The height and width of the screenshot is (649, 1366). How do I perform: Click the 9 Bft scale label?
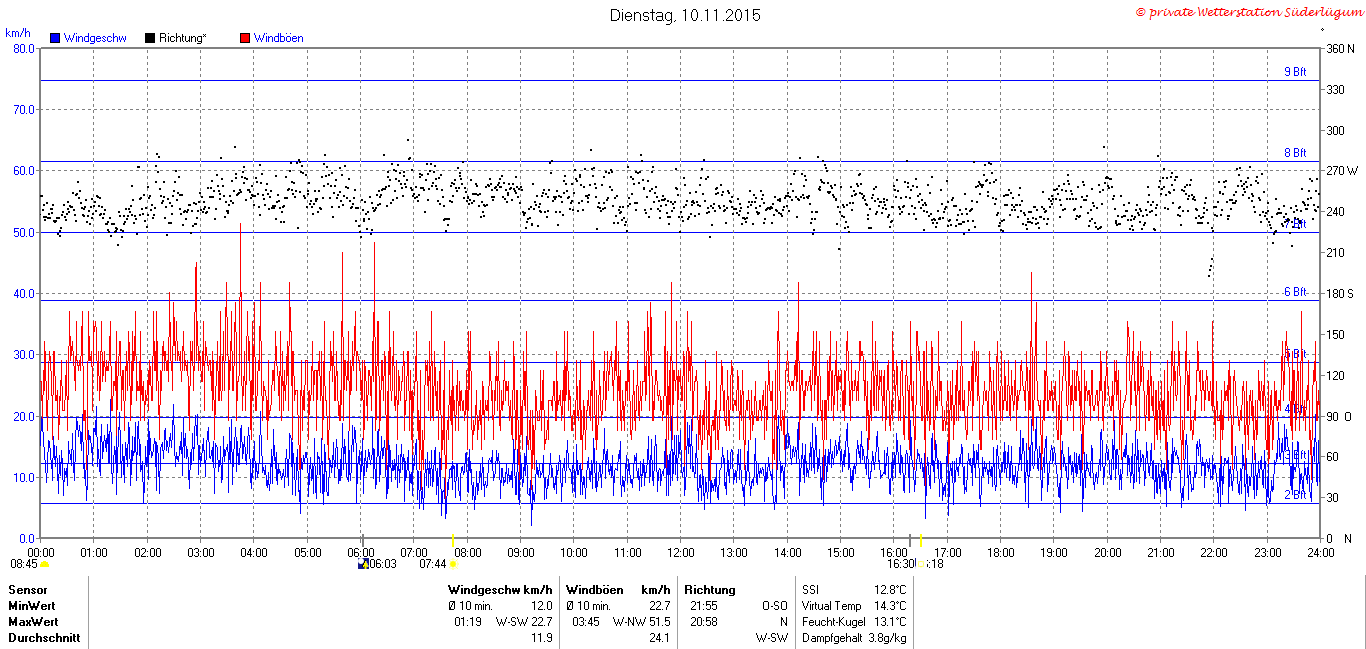click(x=1295, y=72)
